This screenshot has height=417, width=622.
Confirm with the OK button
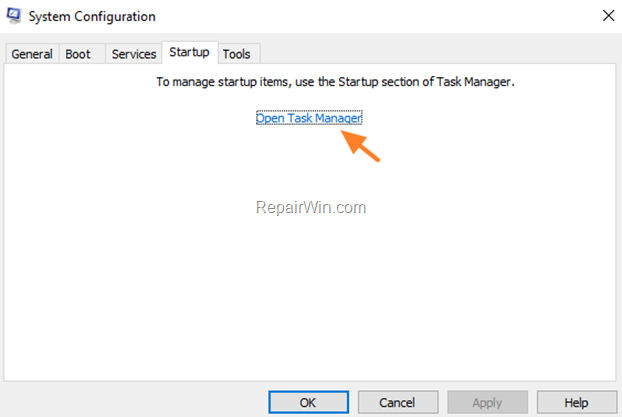[x=308, y=402]
